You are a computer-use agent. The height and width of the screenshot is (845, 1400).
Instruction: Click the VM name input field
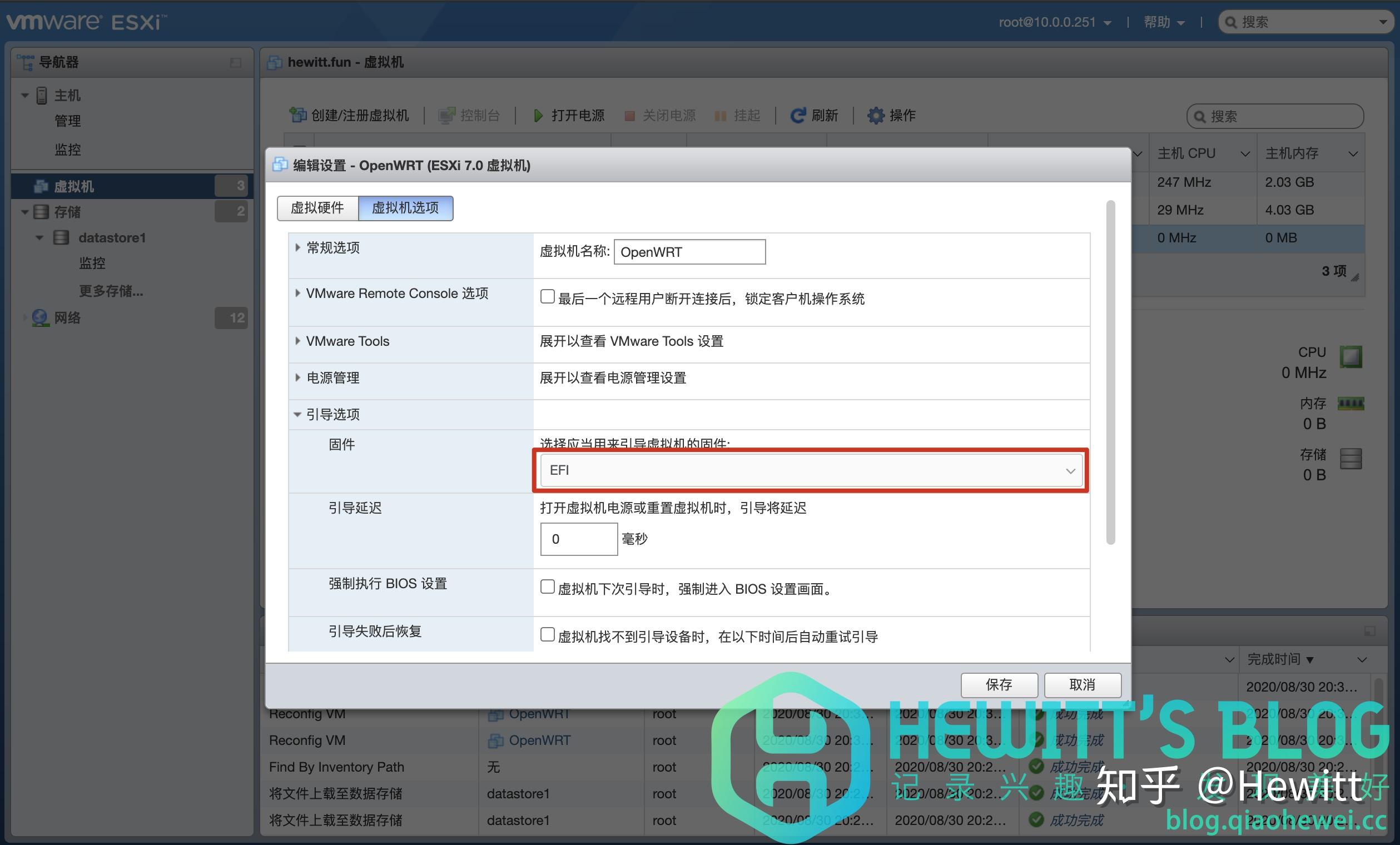click(690, 252)
